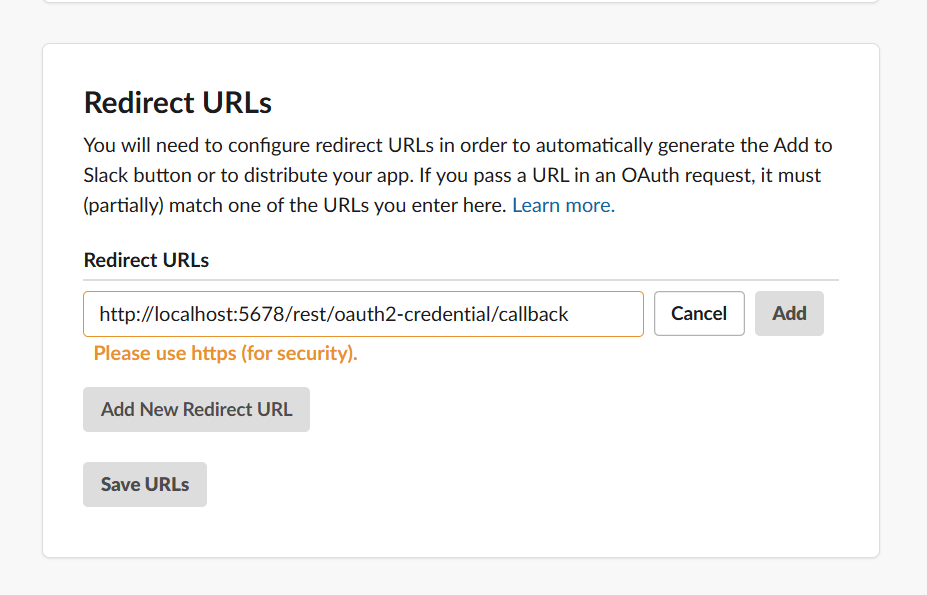Screen dimensions: 927x595
Task: Click Save URLs to store changes
Action: (x=144, y=484)
